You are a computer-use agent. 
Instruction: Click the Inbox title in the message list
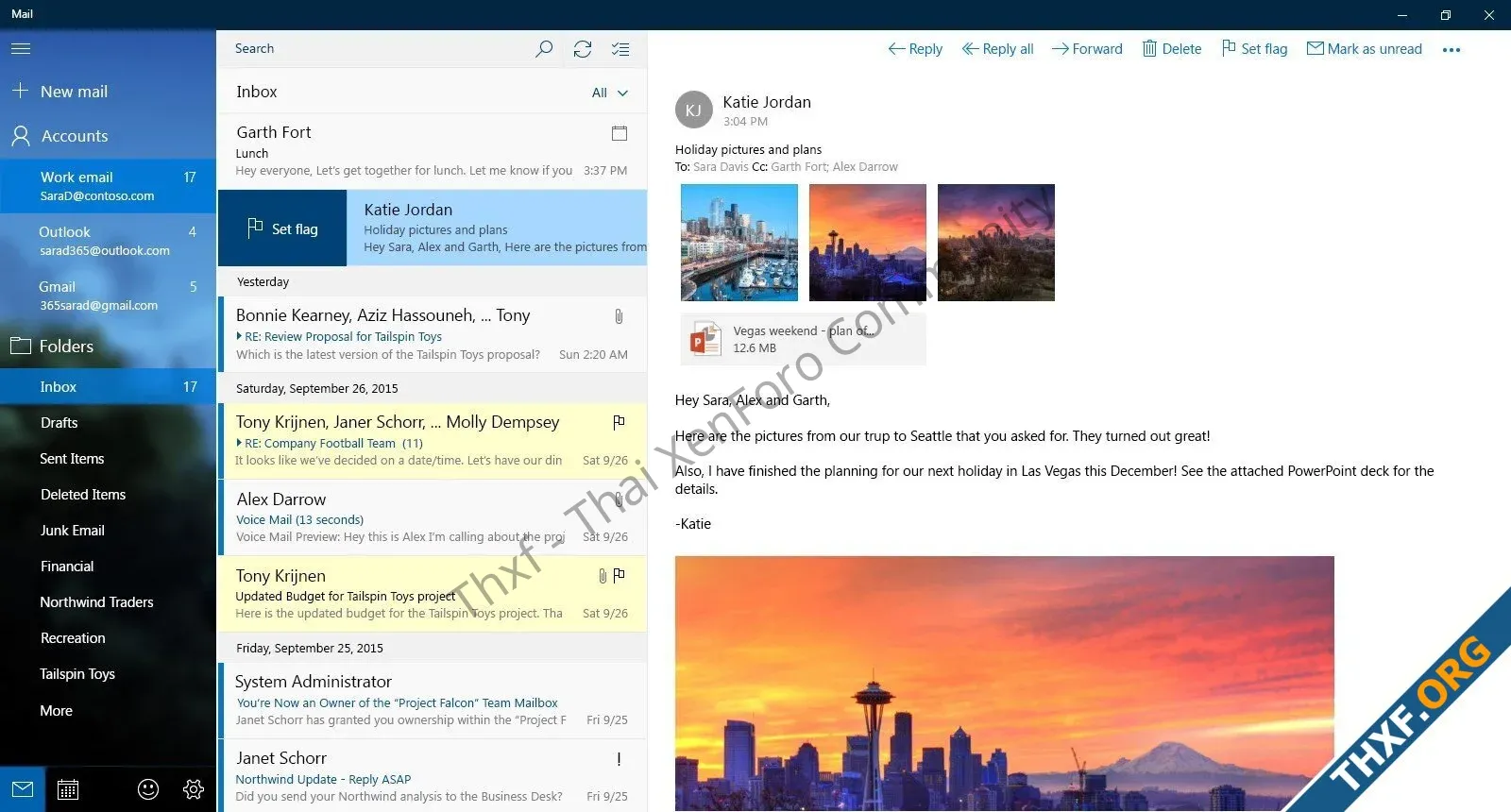pos(257,92)
